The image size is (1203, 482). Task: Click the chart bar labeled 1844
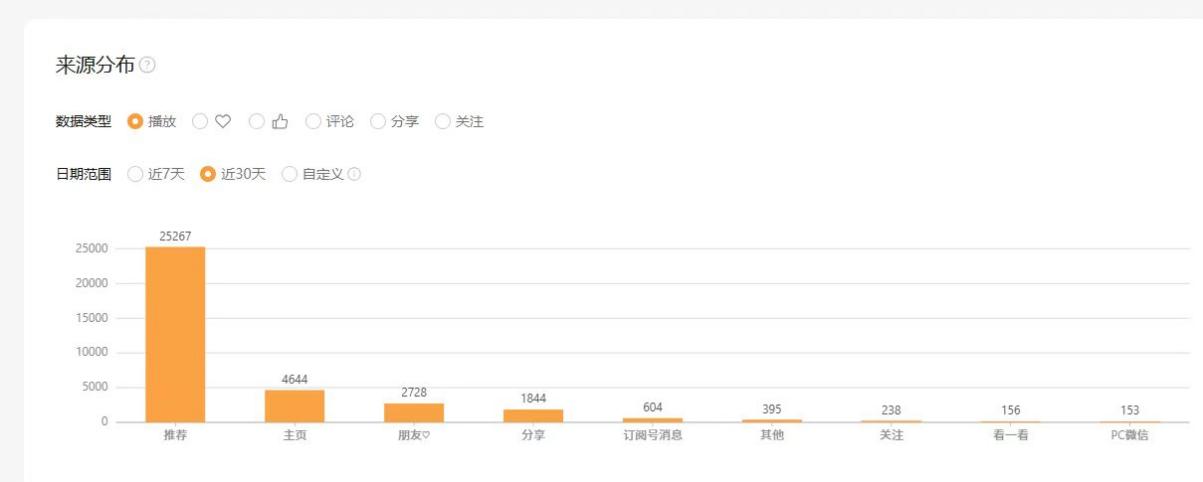(533, 415)
